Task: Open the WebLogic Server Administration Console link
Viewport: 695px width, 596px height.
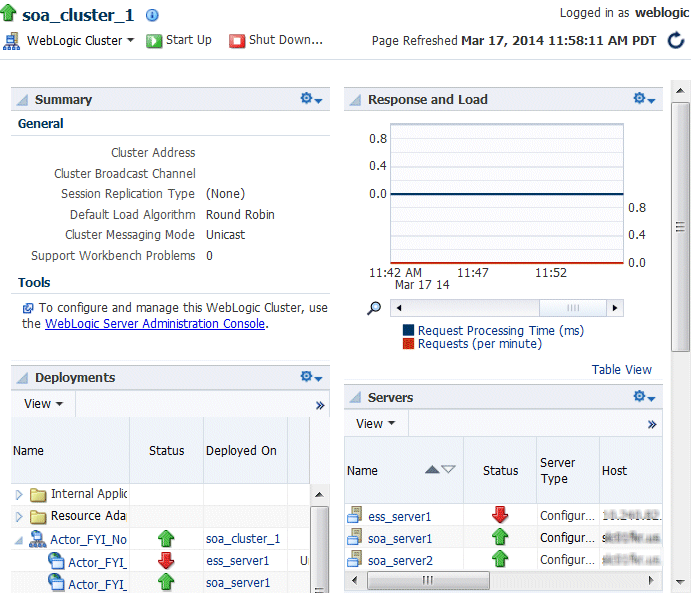Action: tap(155, 323)
